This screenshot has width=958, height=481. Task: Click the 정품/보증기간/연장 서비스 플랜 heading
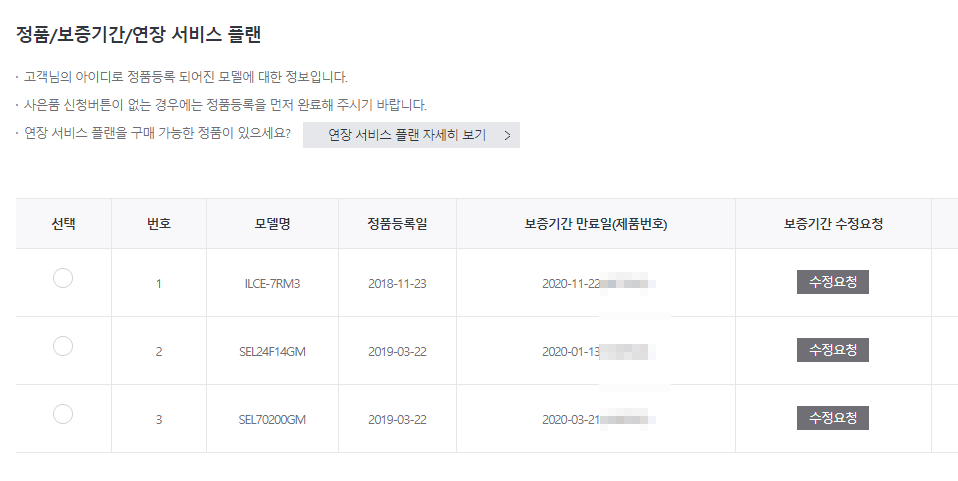[139, 34]
